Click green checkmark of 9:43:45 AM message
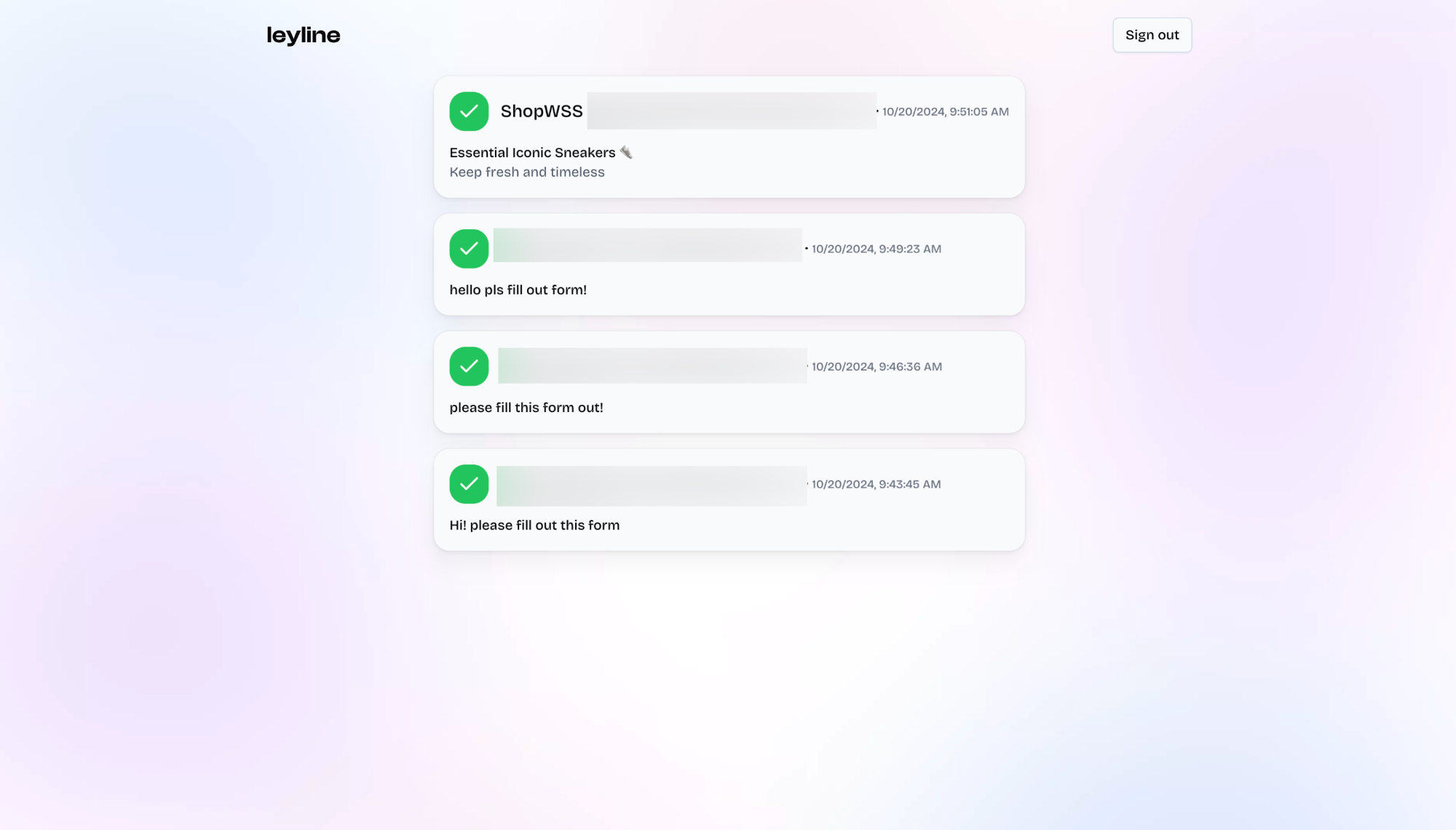 click(469, 484)
